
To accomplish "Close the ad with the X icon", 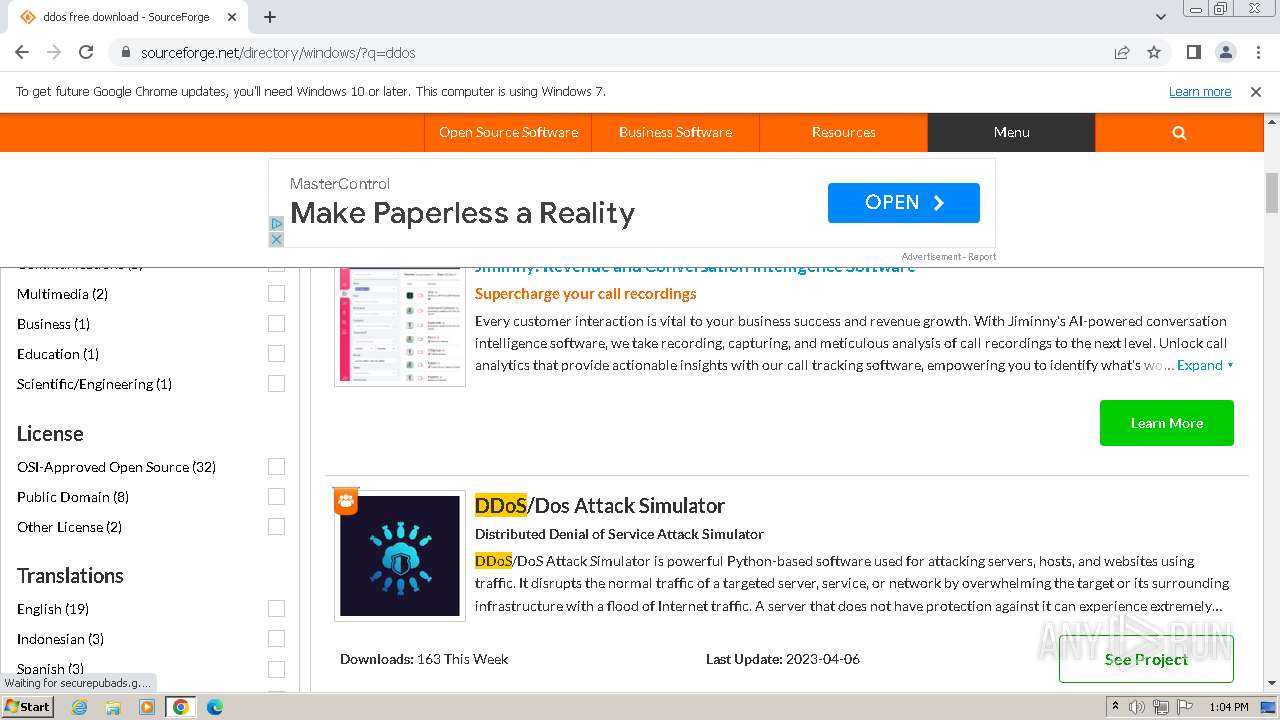I will (277, 239).
